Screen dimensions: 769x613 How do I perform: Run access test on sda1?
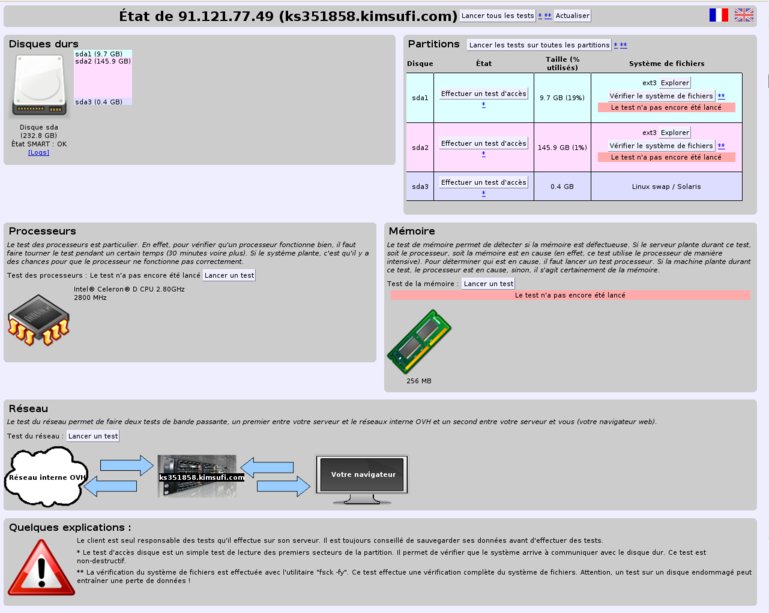tap(484, 93)
